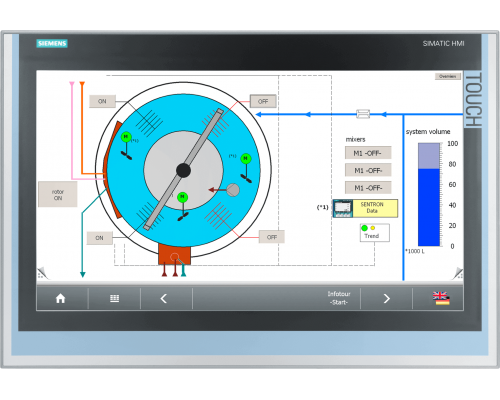Click the "SIMATIC HMI" label
Screen dimensions: 500x400
(443, 43)
